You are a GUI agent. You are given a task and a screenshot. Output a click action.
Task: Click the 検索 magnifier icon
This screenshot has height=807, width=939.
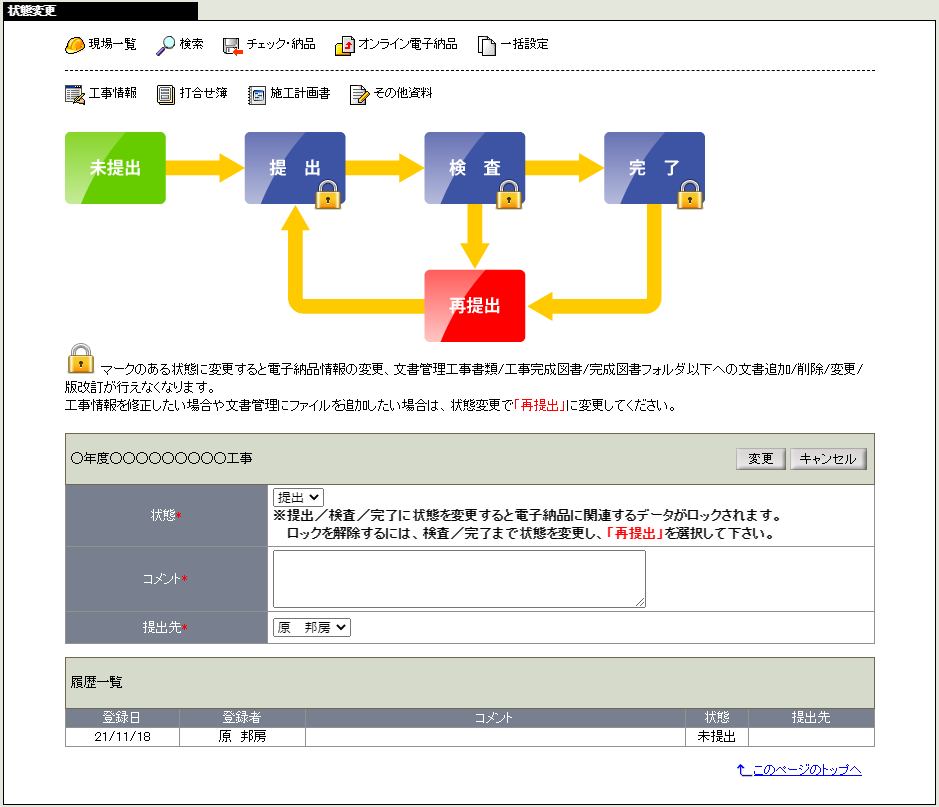pos(165,45)
